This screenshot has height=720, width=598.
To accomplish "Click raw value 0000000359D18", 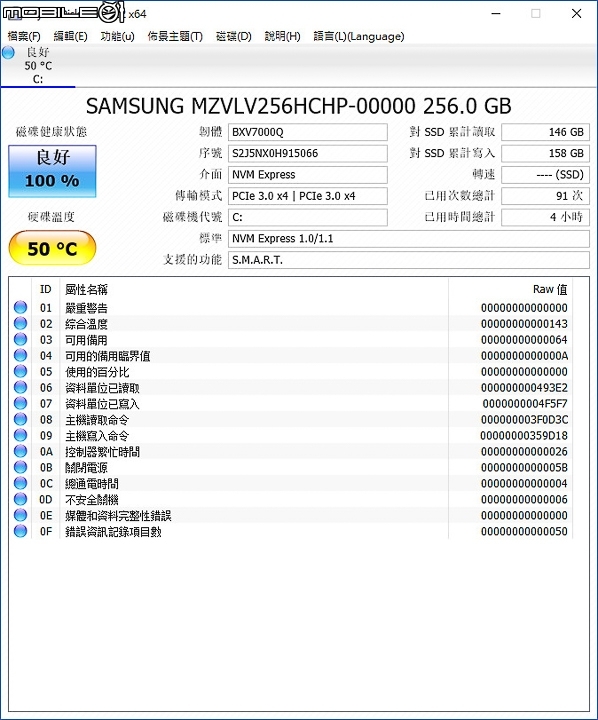I will 524,435.
